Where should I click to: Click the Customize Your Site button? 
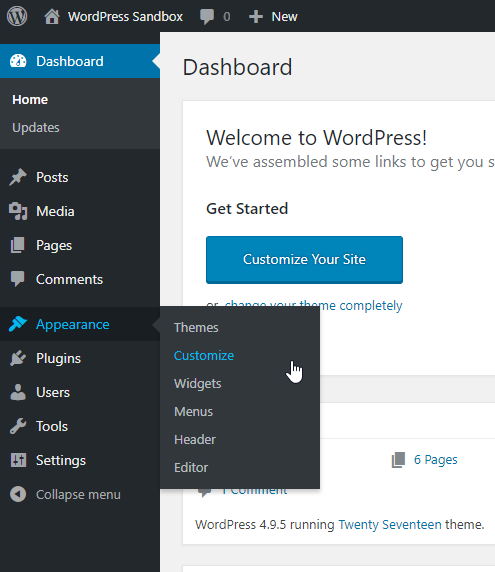point(304,260)
